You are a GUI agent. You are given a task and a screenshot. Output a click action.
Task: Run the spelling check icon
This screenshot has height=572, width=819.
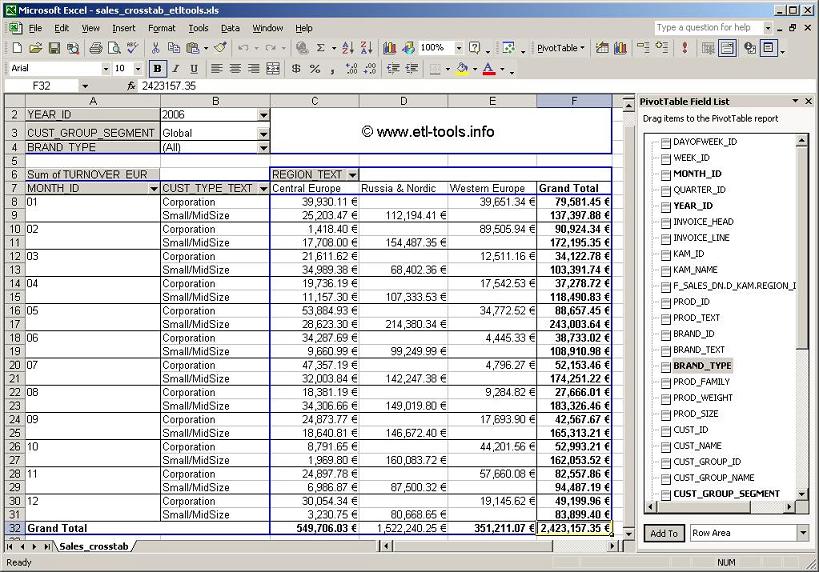pyautogui.click(x=133, y=48)
